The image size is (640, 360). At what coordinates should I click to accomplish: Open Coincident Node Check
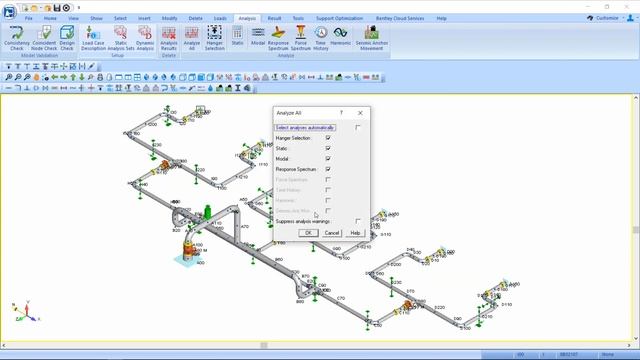tap(44, 38)
